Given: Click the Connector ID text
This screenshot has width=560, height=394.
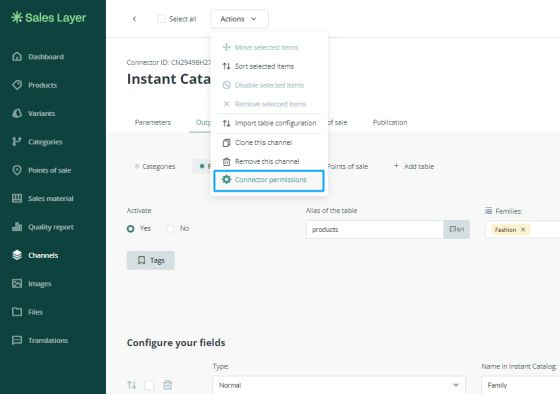Looking at the screenshot, I should point(169,63).
